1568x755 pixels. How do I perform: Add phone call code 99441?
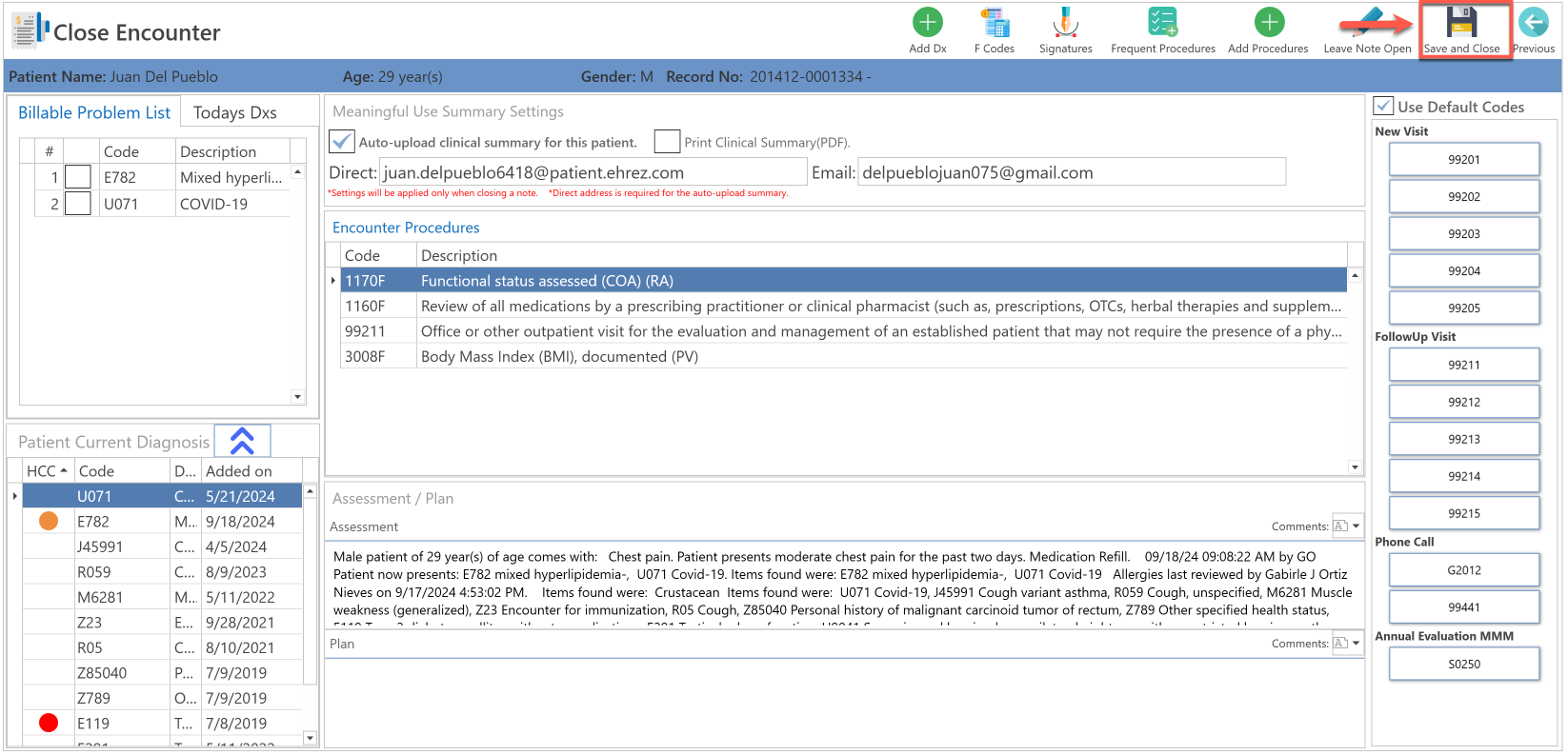pyautogui.click(x=1463, y=607)
